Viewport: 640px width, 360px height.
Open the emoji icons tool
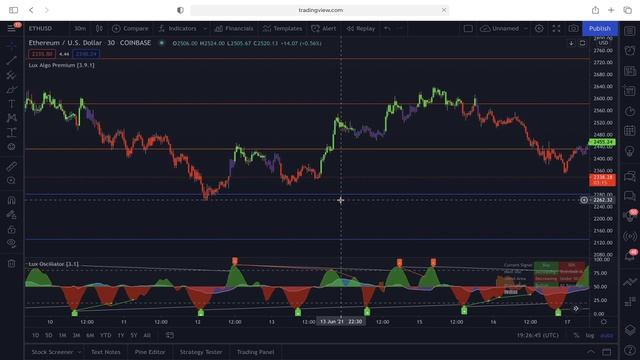click(11, 147)
